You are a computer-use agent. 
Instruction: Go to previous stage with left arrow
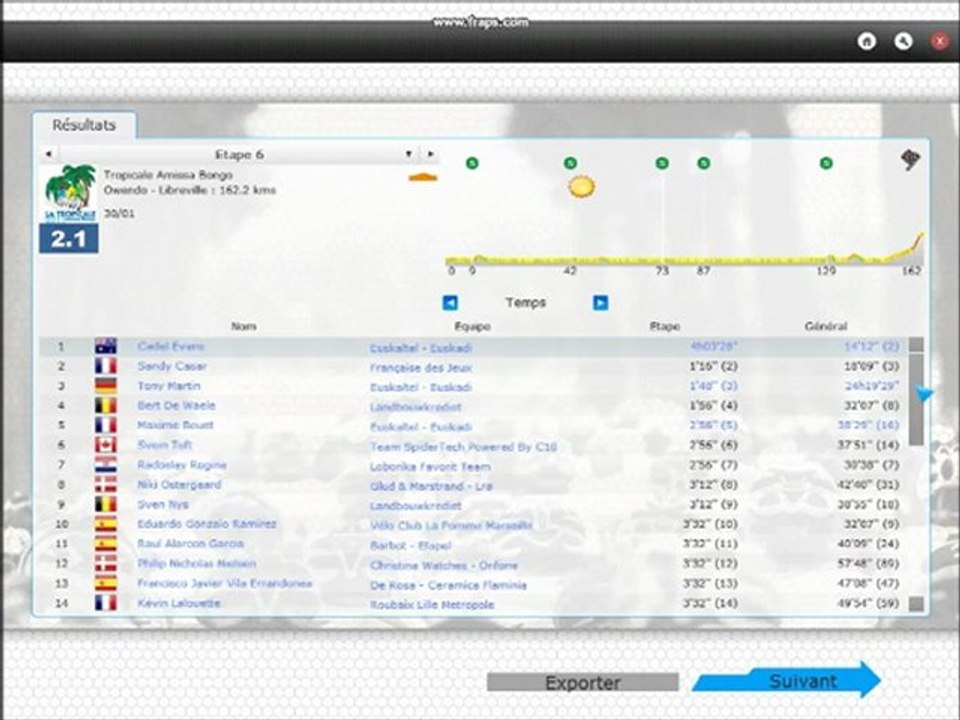(48, 154)
